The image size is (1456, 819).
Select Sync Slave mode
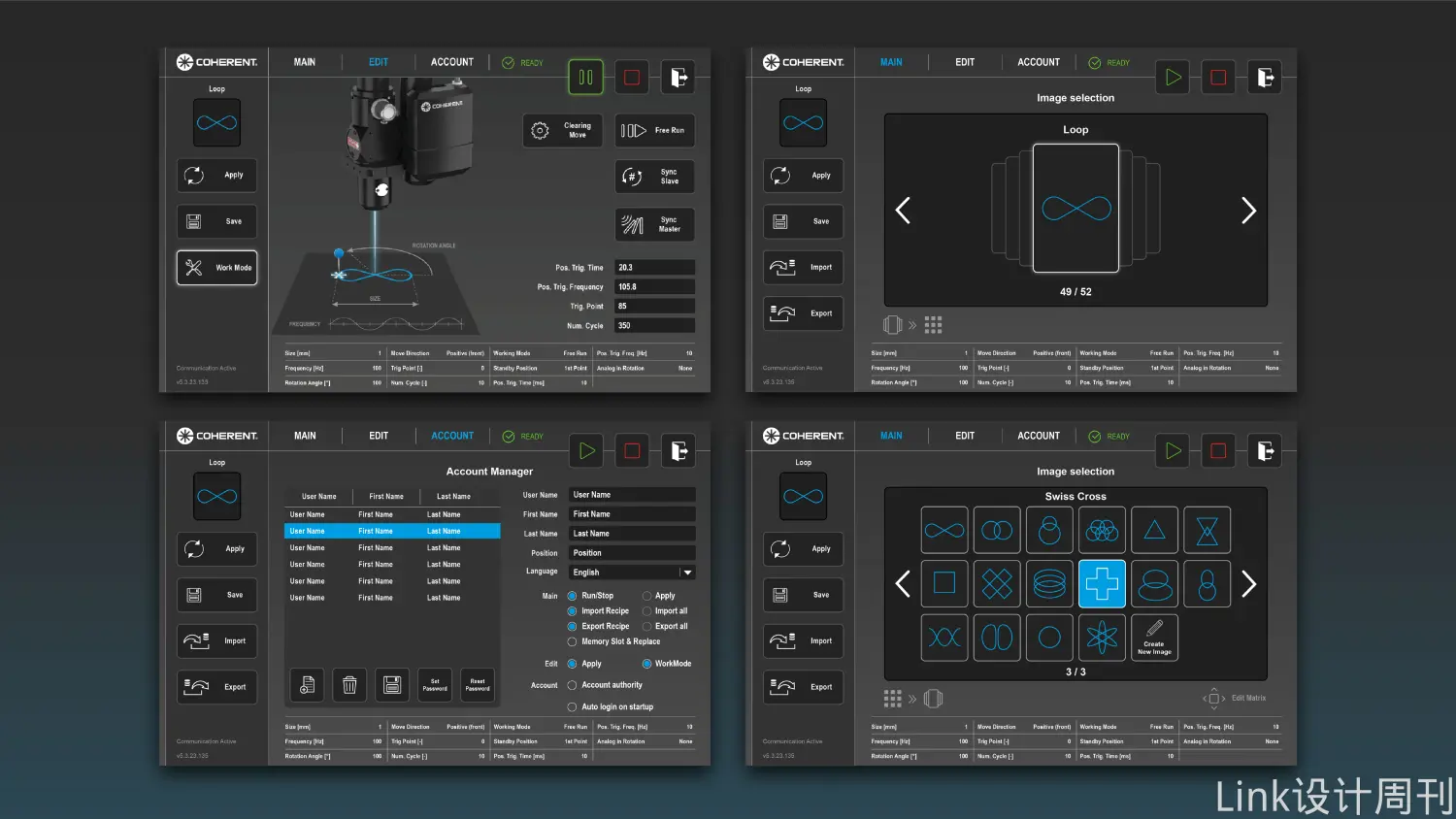tap(654, 177)
